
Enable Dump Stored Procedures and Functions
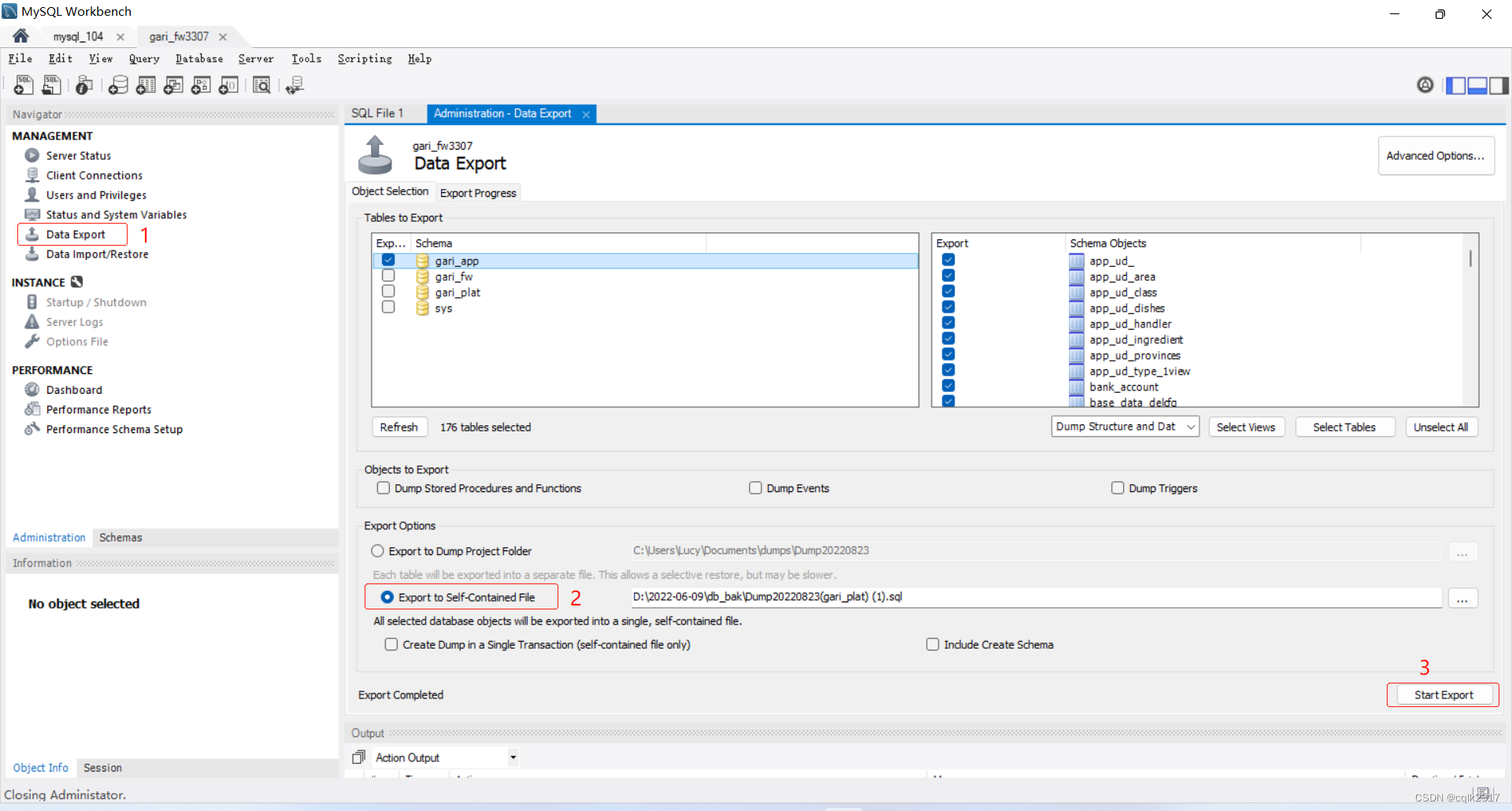pos(384,488)
